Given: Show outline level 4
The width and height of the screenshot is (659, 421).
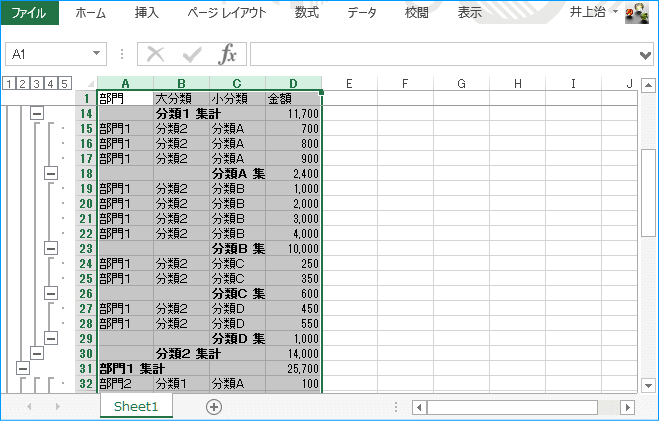Looking at the screenshot, I should click(50, 83).
